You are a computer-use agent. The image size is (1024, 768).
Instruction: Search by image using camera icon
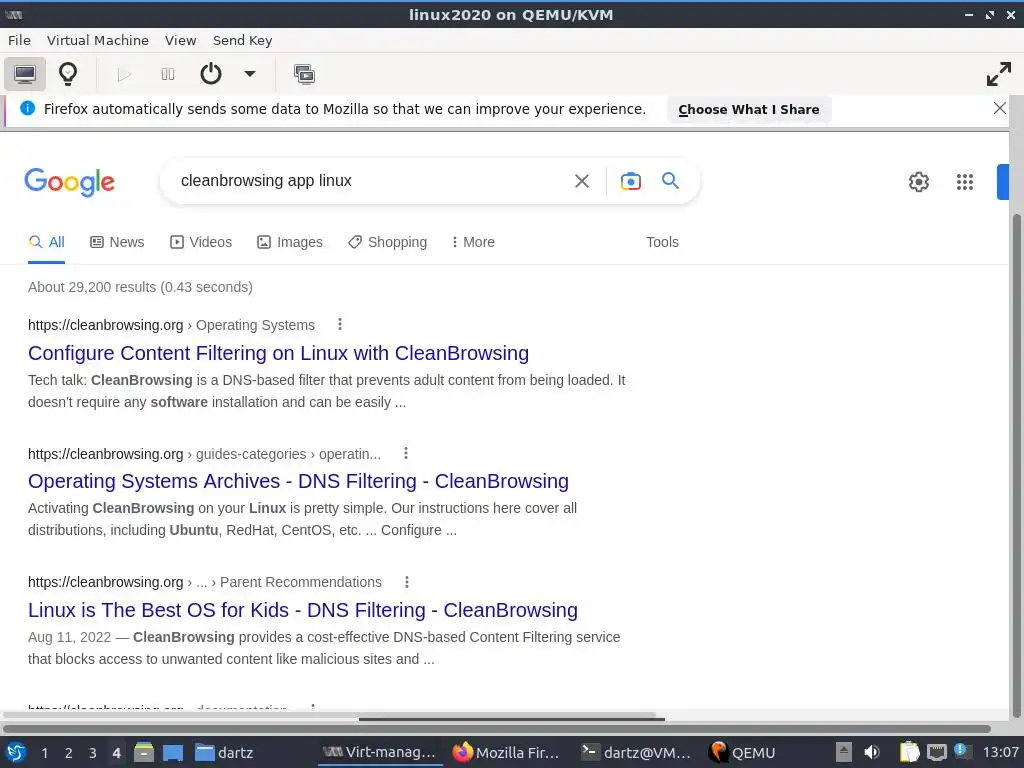(630, 181)
